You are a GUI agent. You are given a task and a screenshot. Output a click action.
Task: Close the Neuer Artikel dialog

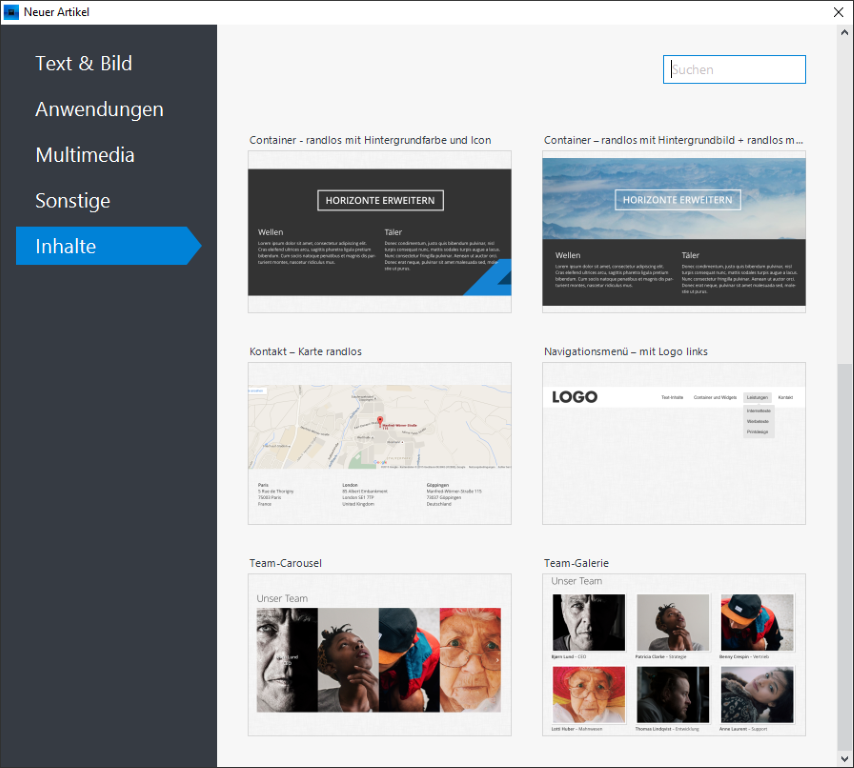point(839,12)
